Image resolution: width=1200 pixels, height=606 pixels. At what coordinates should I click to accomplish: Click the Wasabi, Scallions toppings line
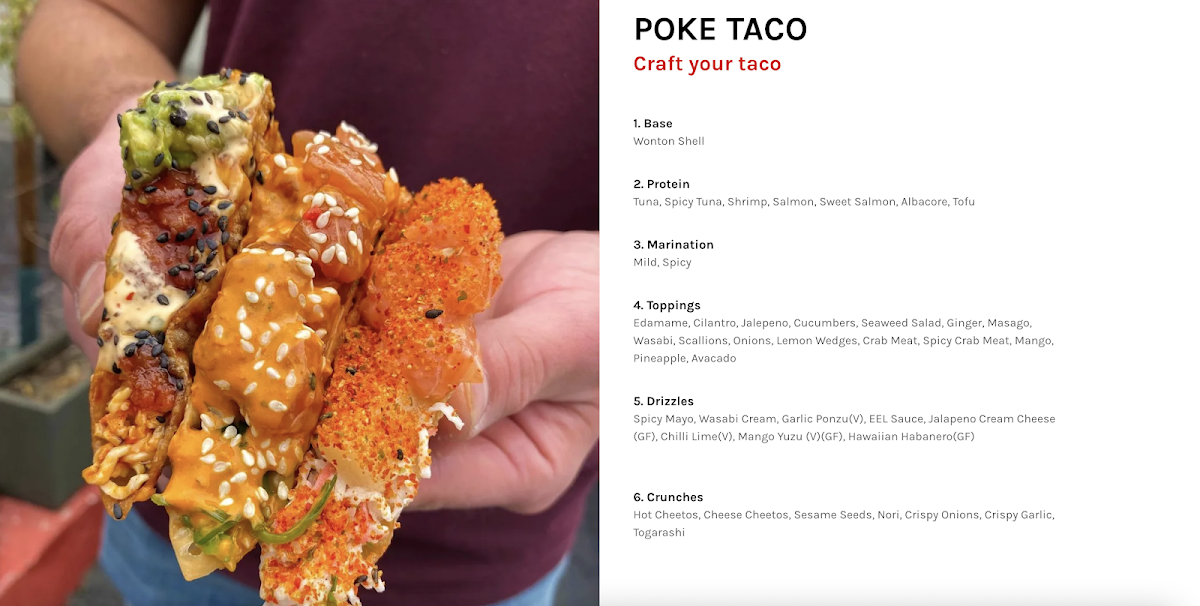tap(843, 341)
